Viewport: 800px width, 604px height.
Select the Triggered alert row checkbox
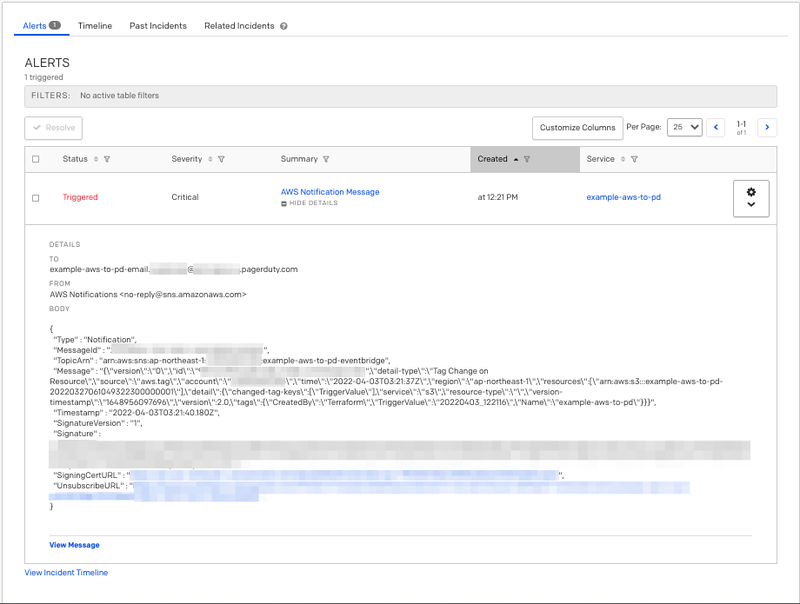[36, 198]
